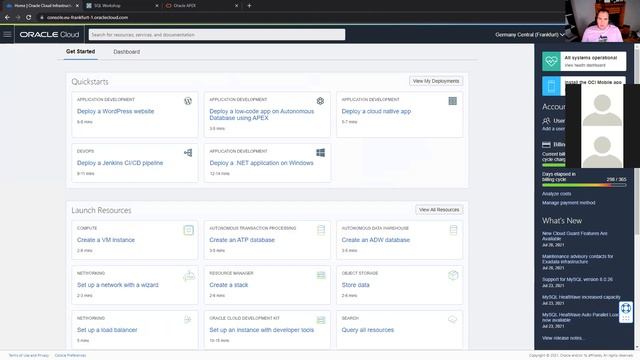This screenshot has height=360, width=640.
Task: Open Create a VM instance link
Action: [x=106, y=240]
